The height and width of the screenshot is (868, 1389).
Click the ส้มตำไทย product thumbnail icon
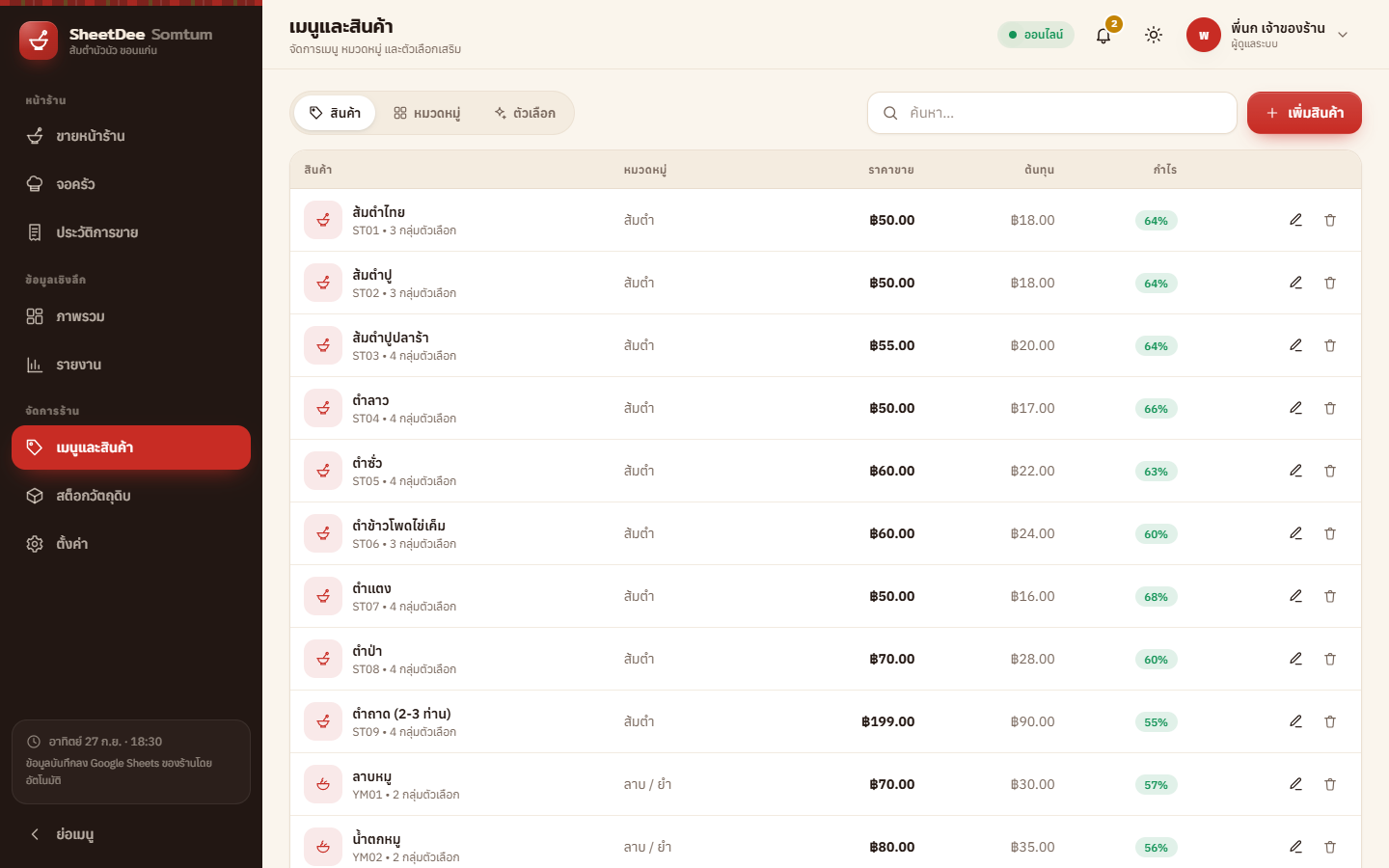click(323, 220)
